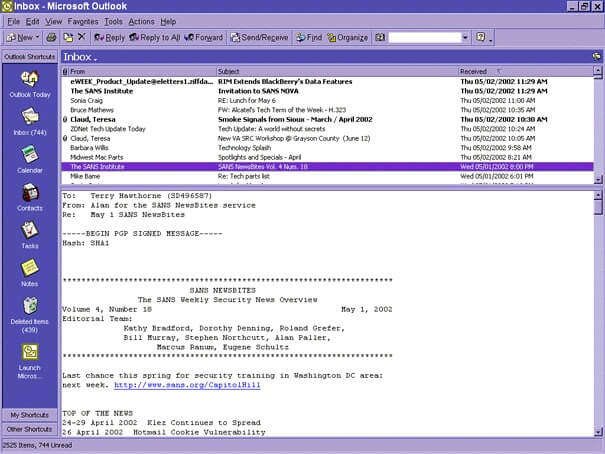605x454 pixels.
Task: Expand the toolbar options arrow after Help icon
Action: click(490, 39)
